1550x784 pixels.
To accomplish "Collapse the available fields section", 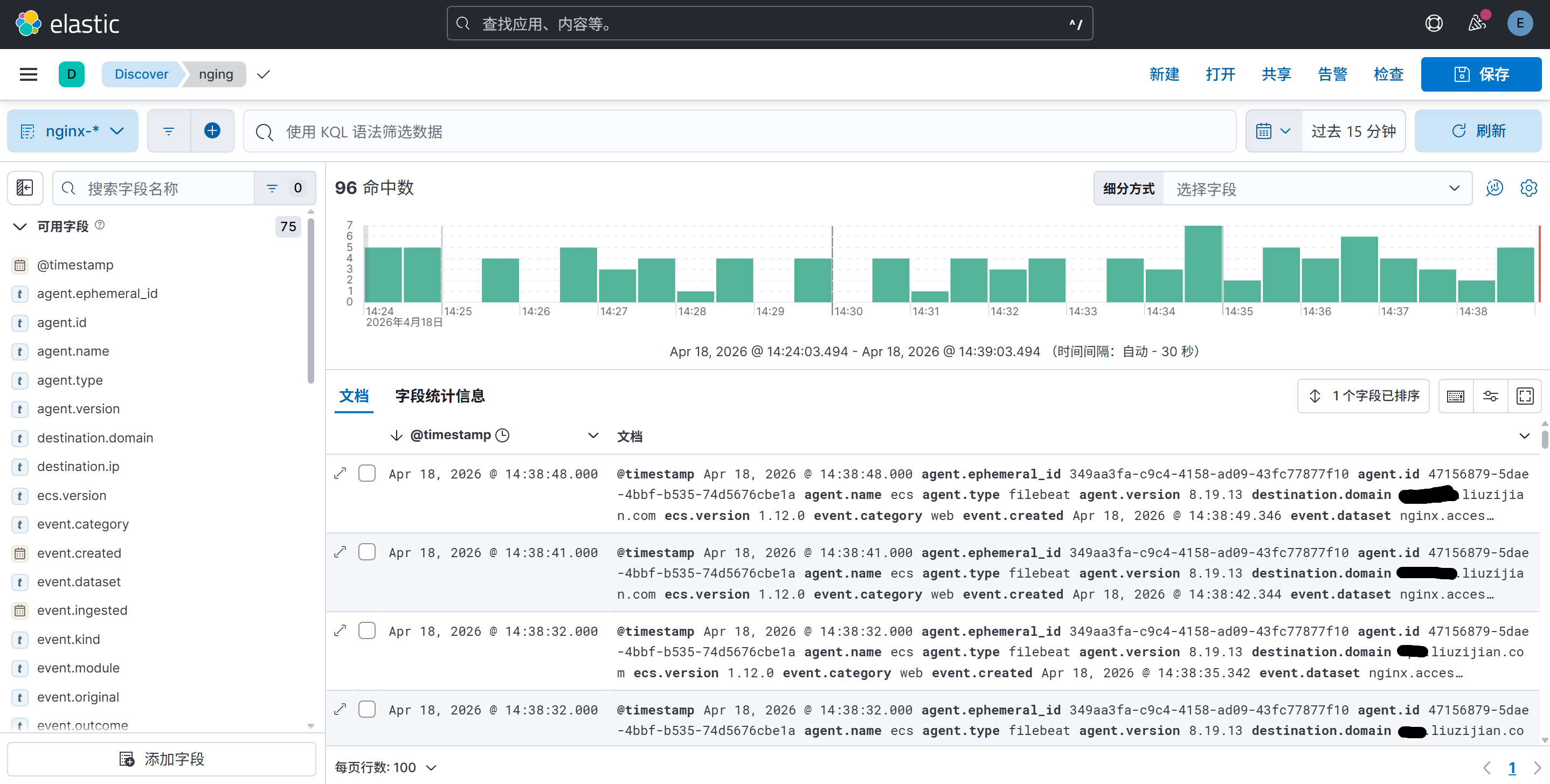I will click(x=20, y=226).
